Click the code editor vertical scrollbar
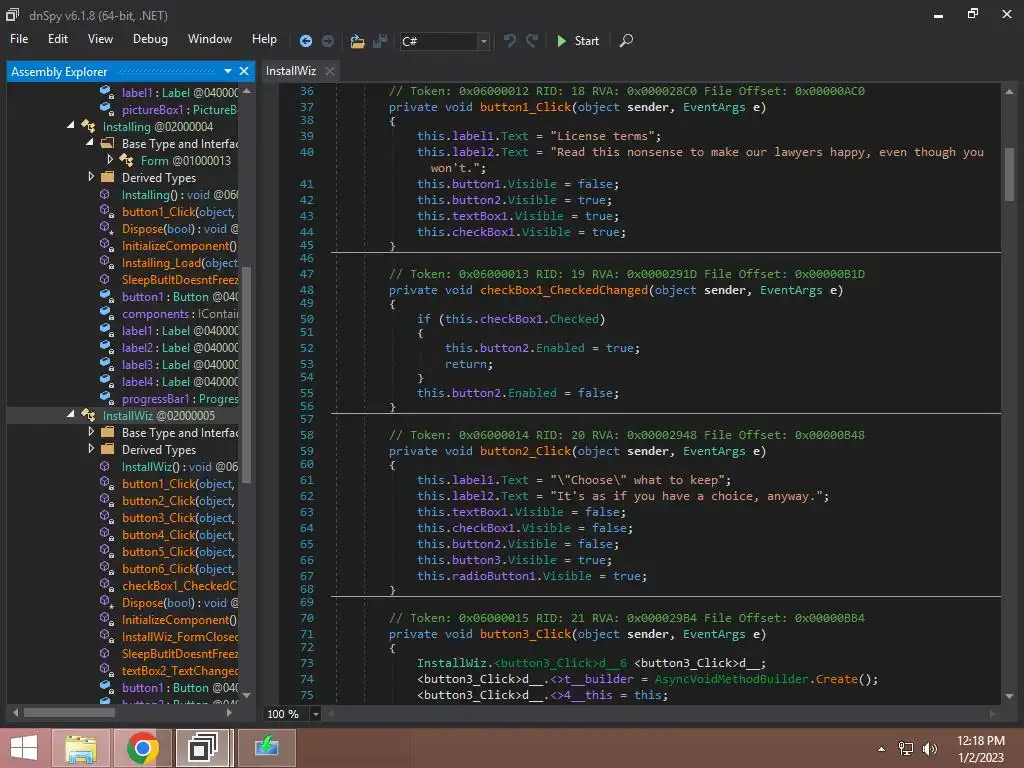1024x768 pixels. (1009, 175)
